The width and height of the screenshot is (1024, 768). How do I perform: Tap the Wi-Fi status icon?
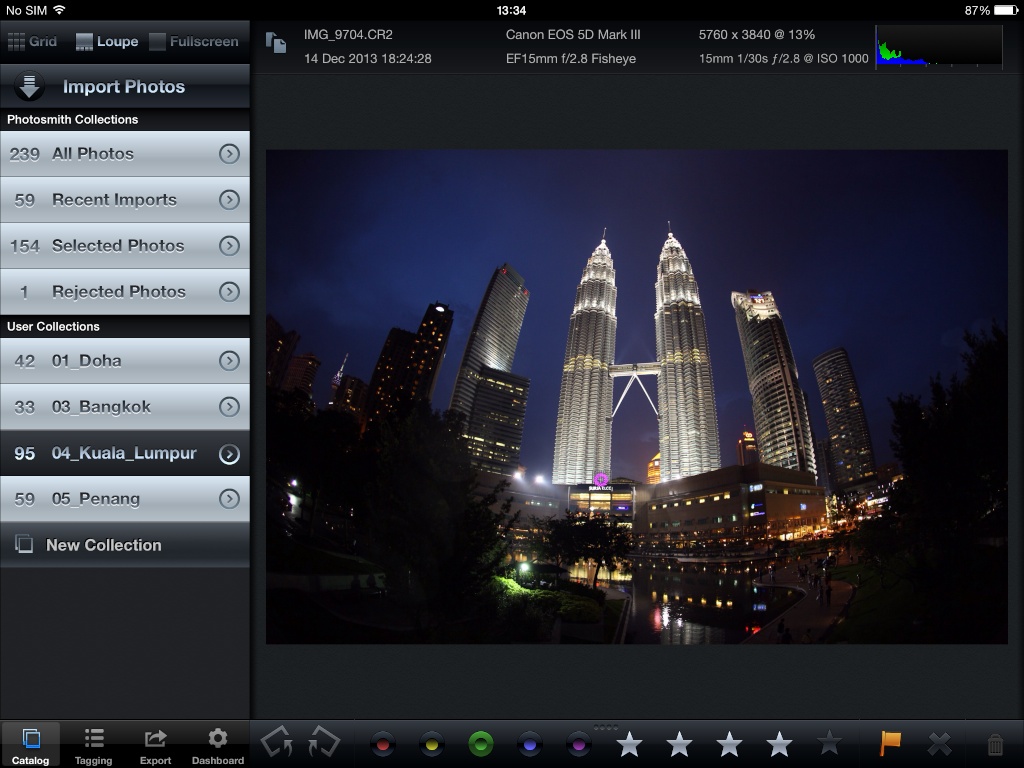tap(59, 10)
